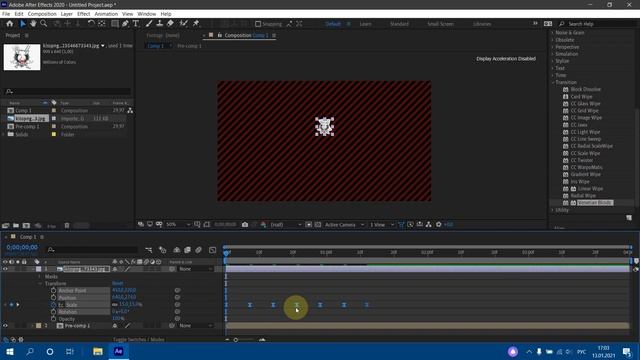
Task: Select the Rotation tool
Action: click(91, 24)
